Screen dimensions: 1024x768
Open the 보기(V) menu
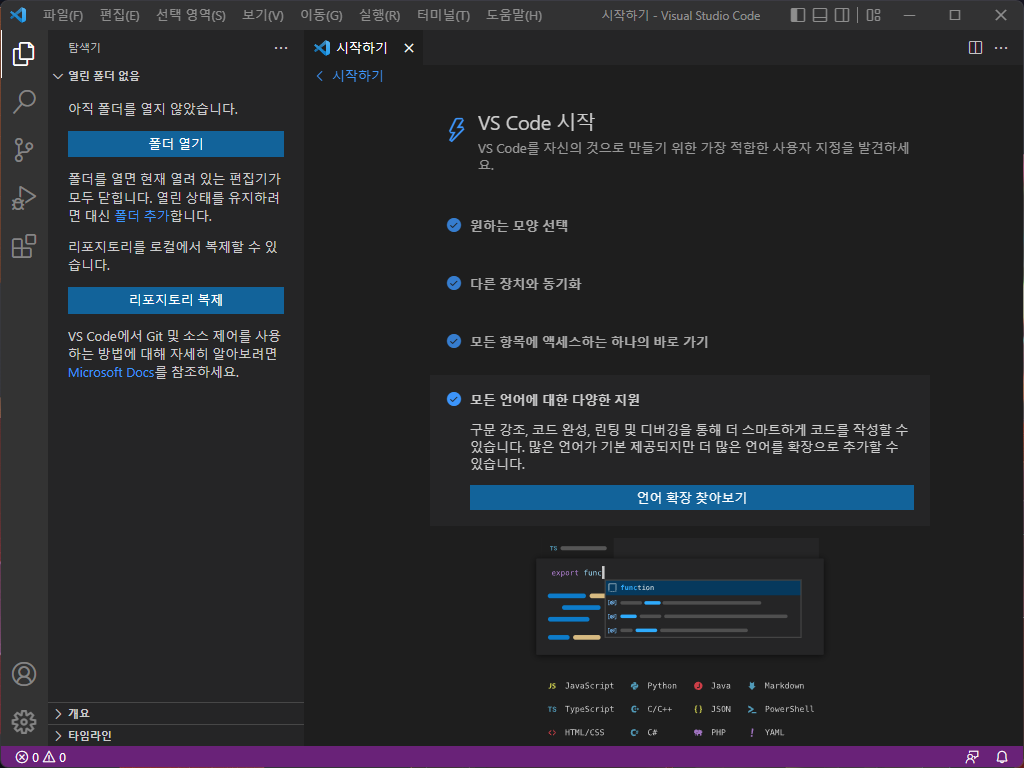[263, 15]
